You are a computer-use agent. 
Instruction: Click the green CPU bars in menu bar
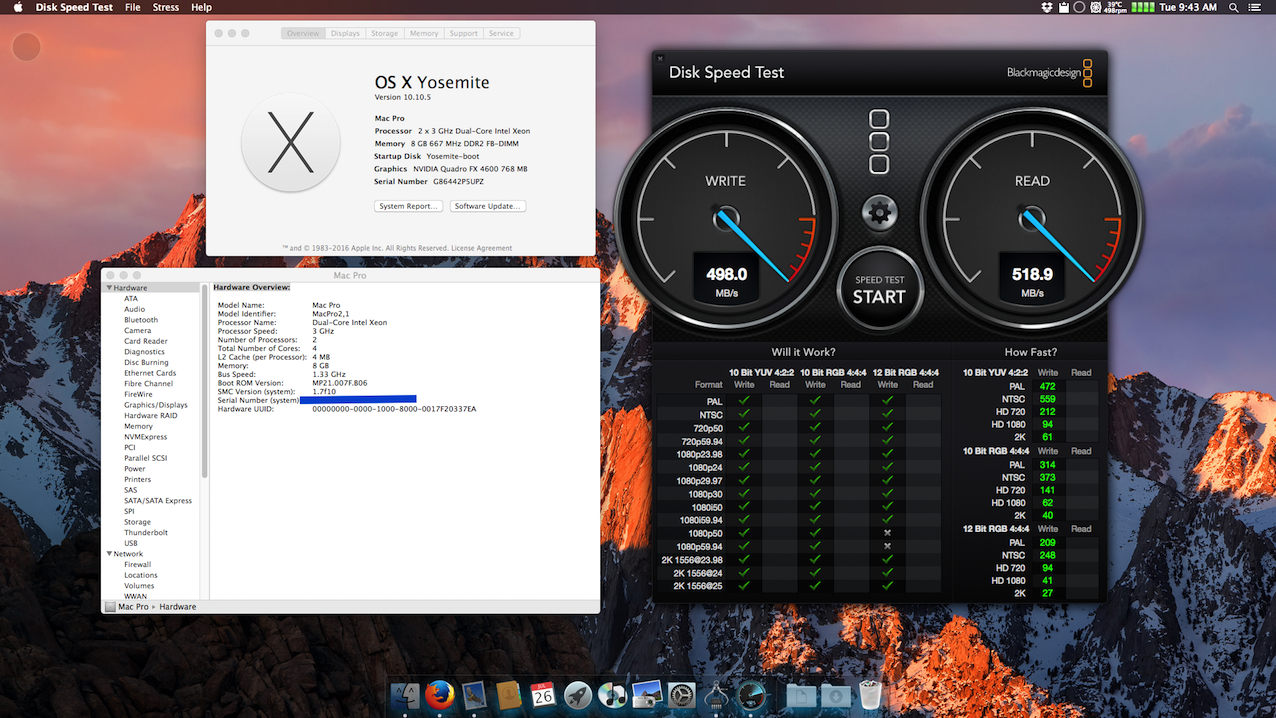tap(1142, 7)
